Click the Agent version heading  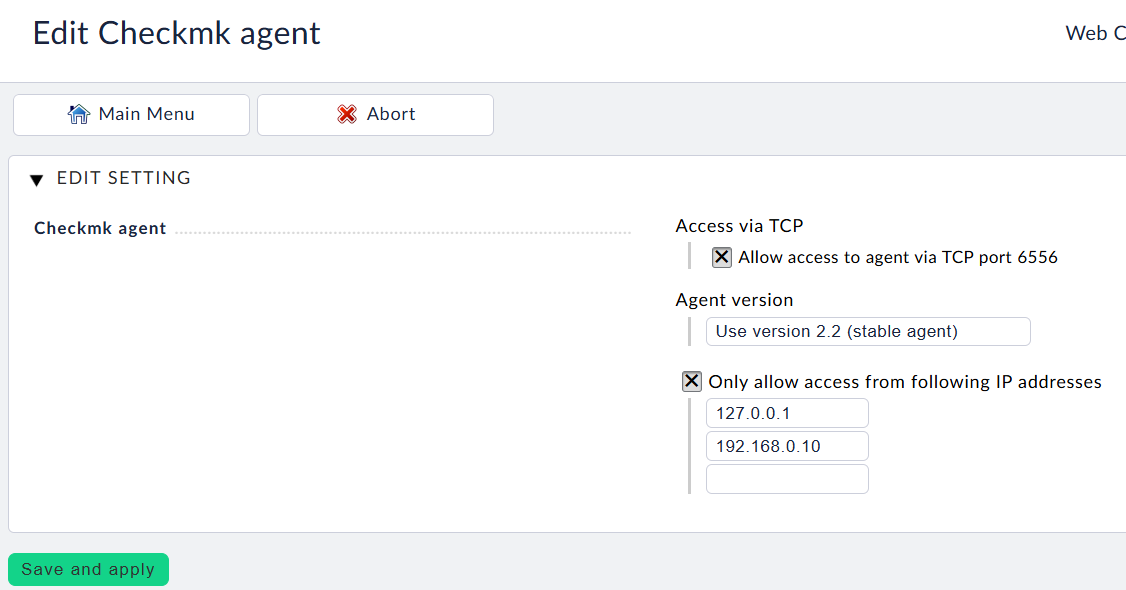pyautogui.click(x=734, y=300)
